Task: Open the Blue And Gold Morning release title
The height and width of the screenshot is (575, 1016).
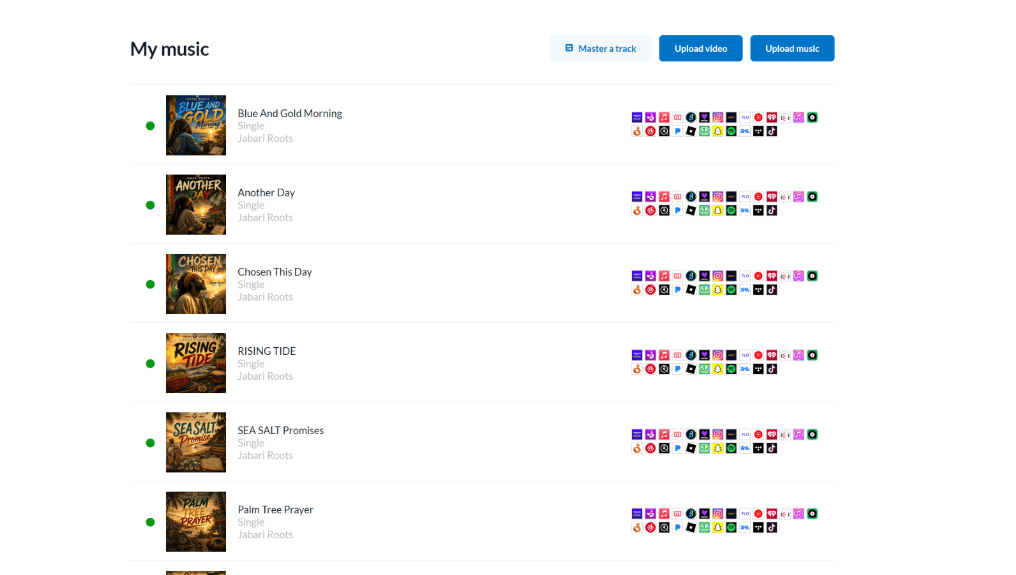Action: point(290,113)
